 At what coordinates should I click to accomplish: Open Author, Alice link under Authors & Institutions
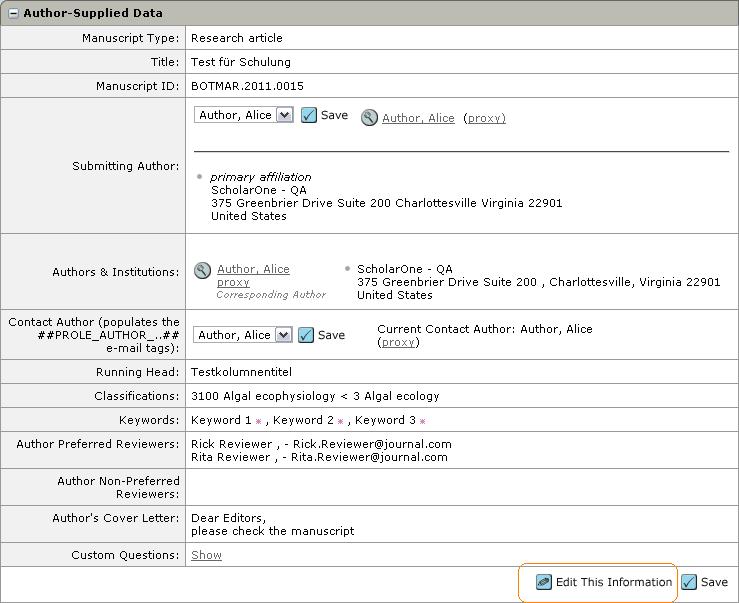(253, 269)
